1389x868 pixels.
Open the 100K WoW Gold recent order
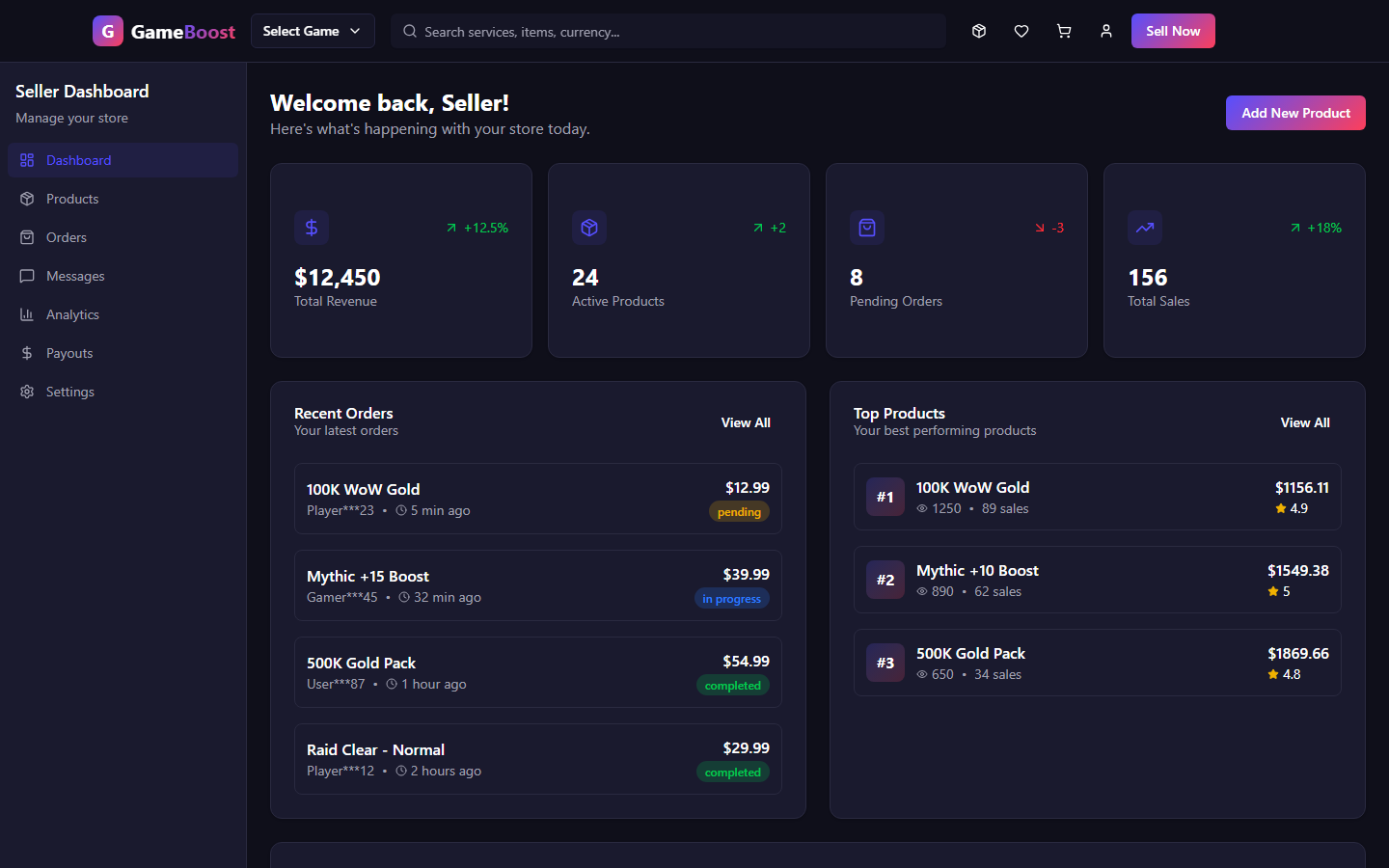pos(538,499)
